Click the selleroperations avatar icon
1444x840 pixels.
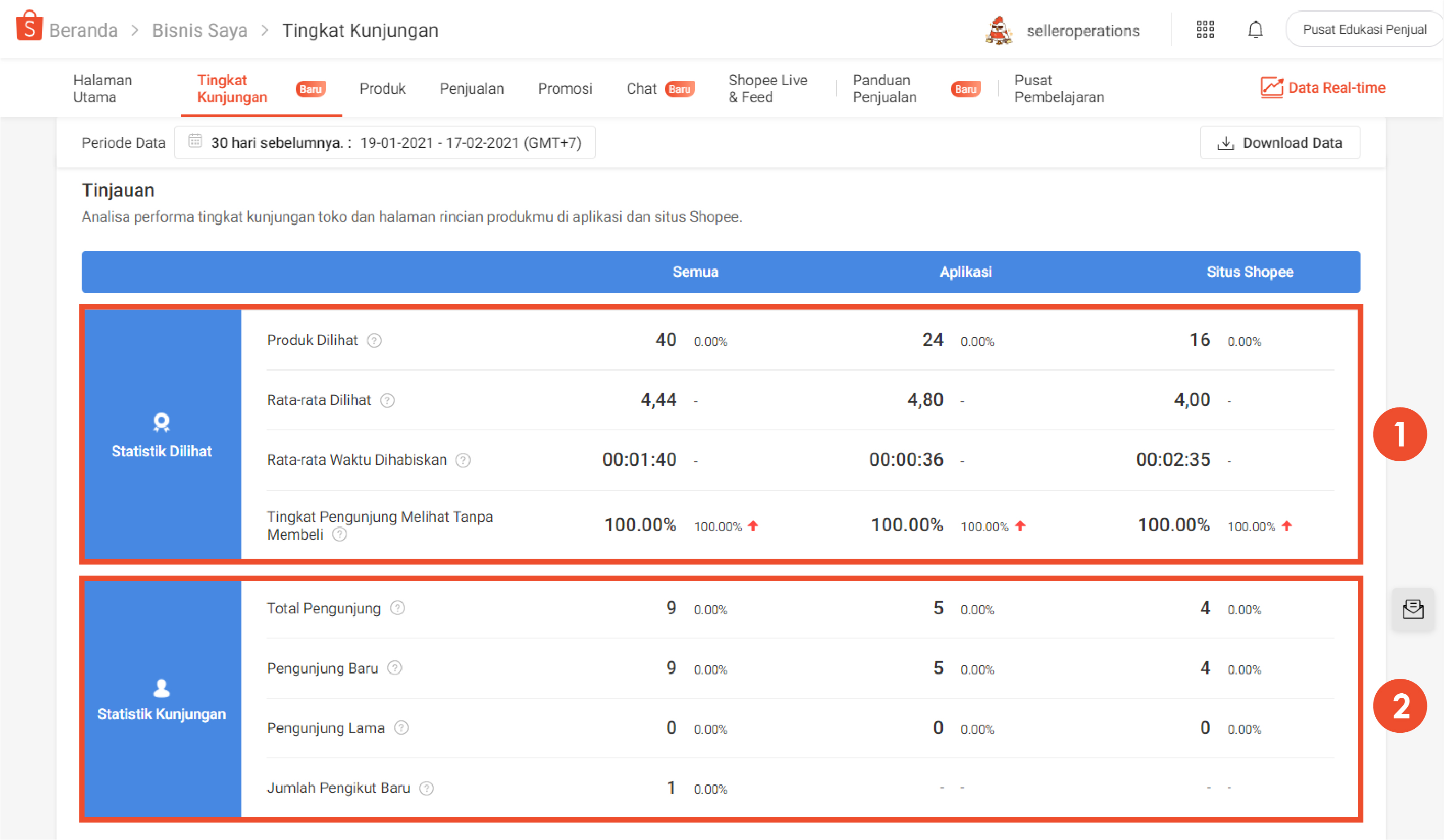point(999,31)
